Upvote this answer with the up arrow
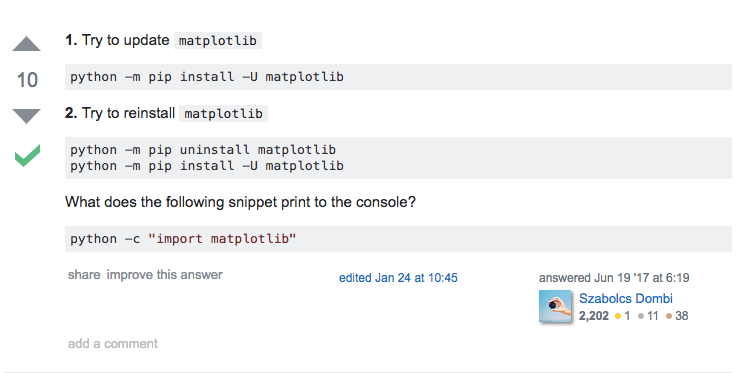This screenshot has width=740, height=373. tap(26, 43)
